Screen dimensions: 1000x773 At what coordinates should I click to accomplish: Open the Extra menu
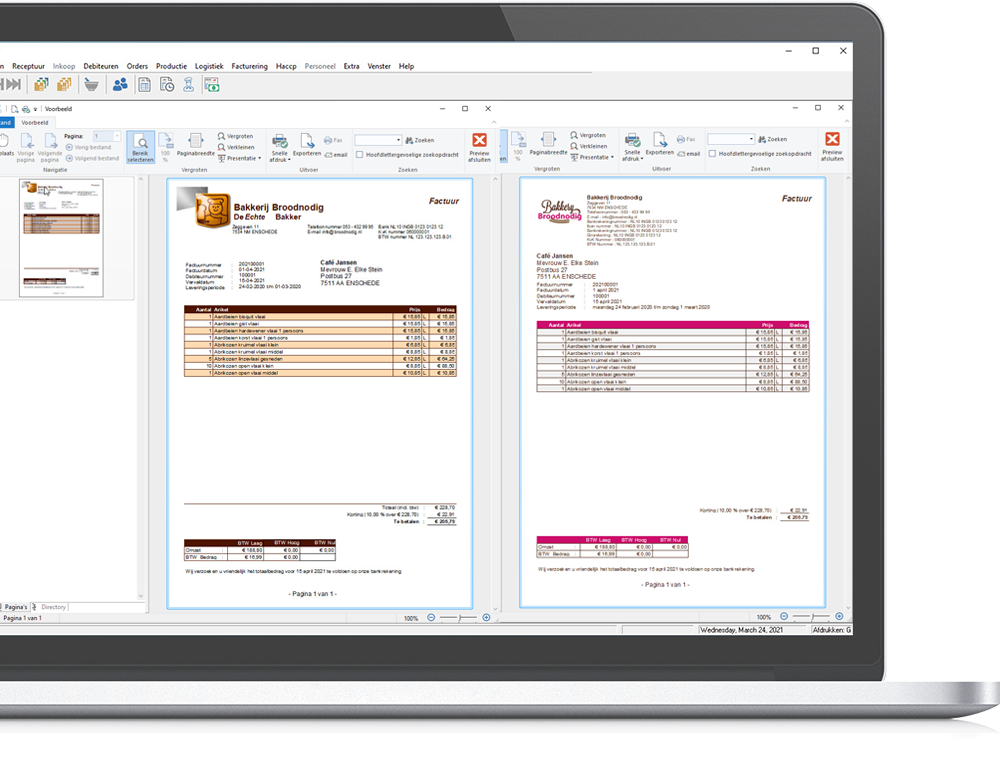tap(351, 66)
